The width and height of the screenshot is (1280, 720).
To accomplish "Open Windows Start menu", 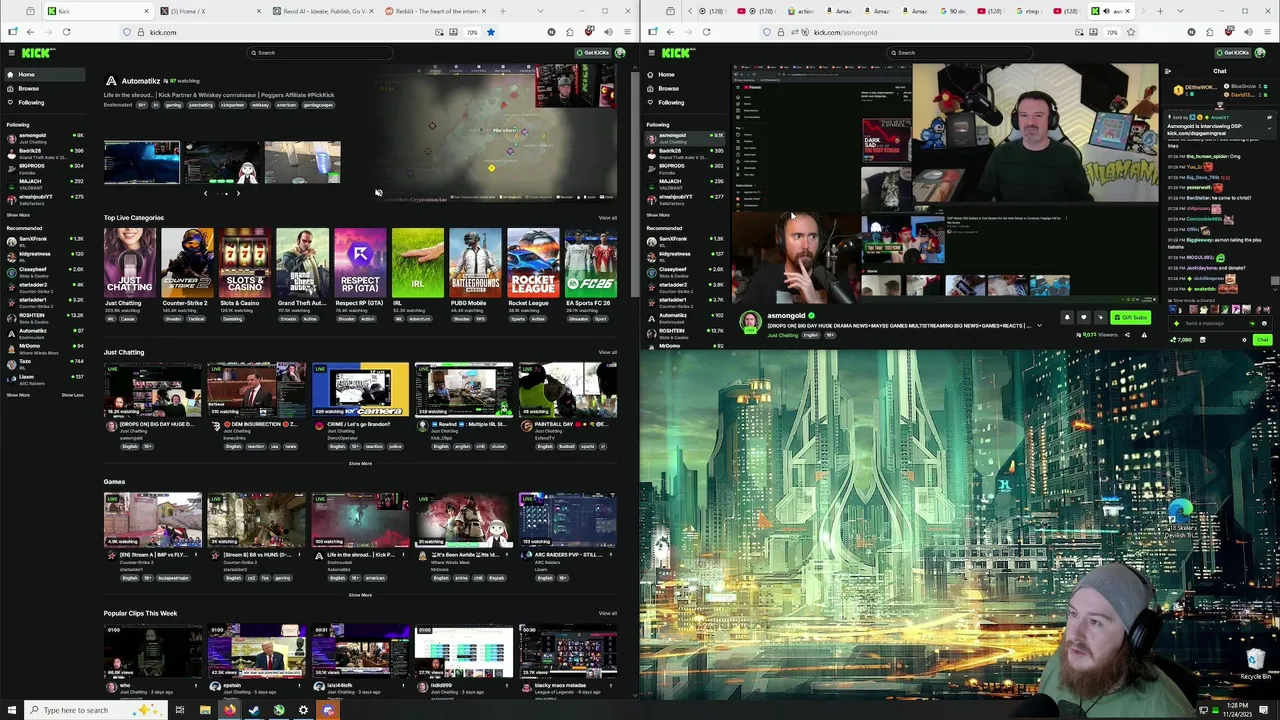I will pyautogui.click(x=12, y=710).
